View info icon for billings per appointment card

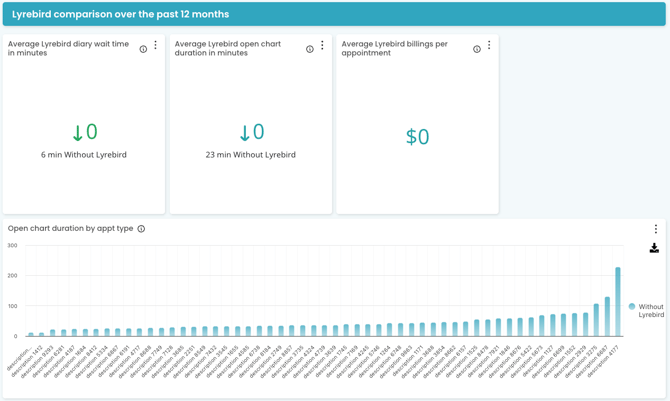point(477,49)
